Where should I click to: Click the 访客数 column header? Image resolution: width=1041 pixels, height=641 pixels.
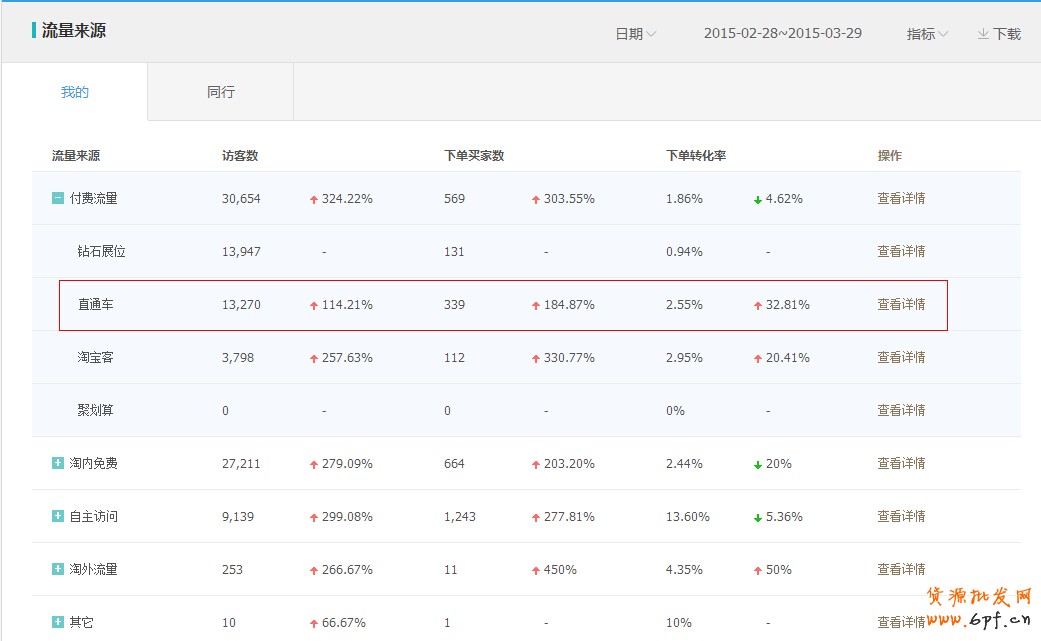[240, 156]
